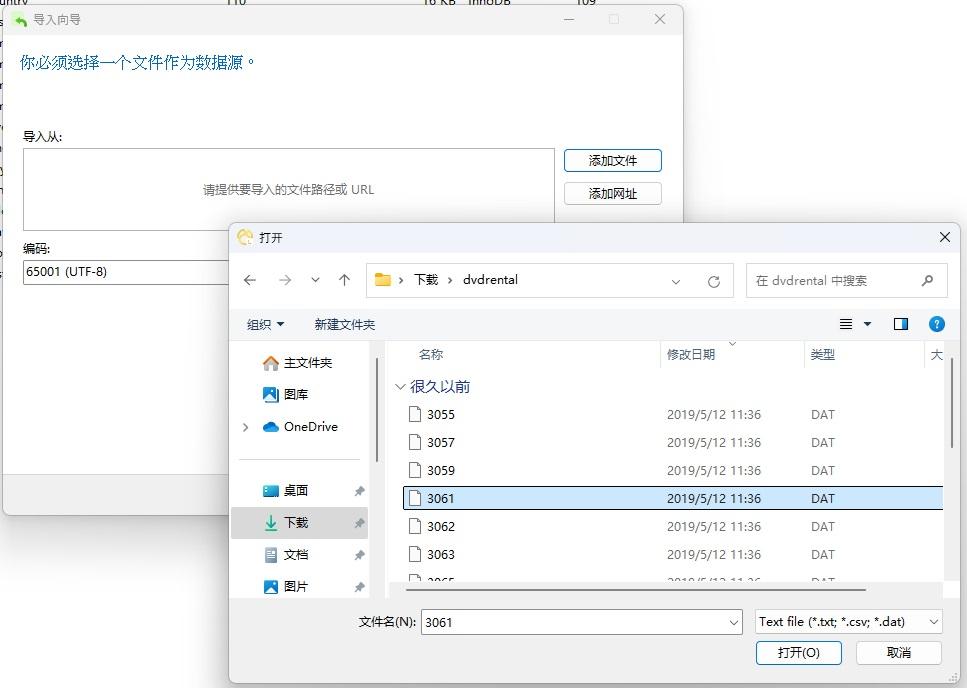The image size is (967, 688).
Task: Toggle the preview pane on
Action: tap(899, 323)
